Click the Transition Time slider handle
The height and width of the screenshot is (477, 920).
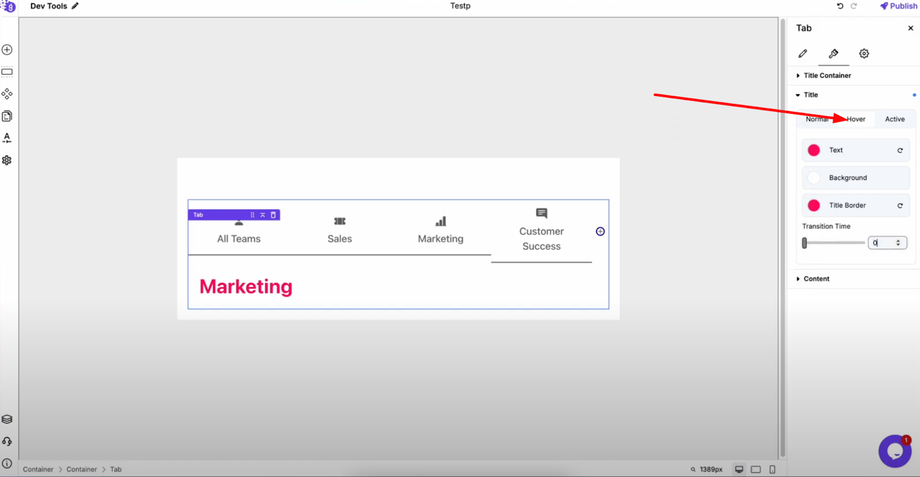tap(805, 243)
